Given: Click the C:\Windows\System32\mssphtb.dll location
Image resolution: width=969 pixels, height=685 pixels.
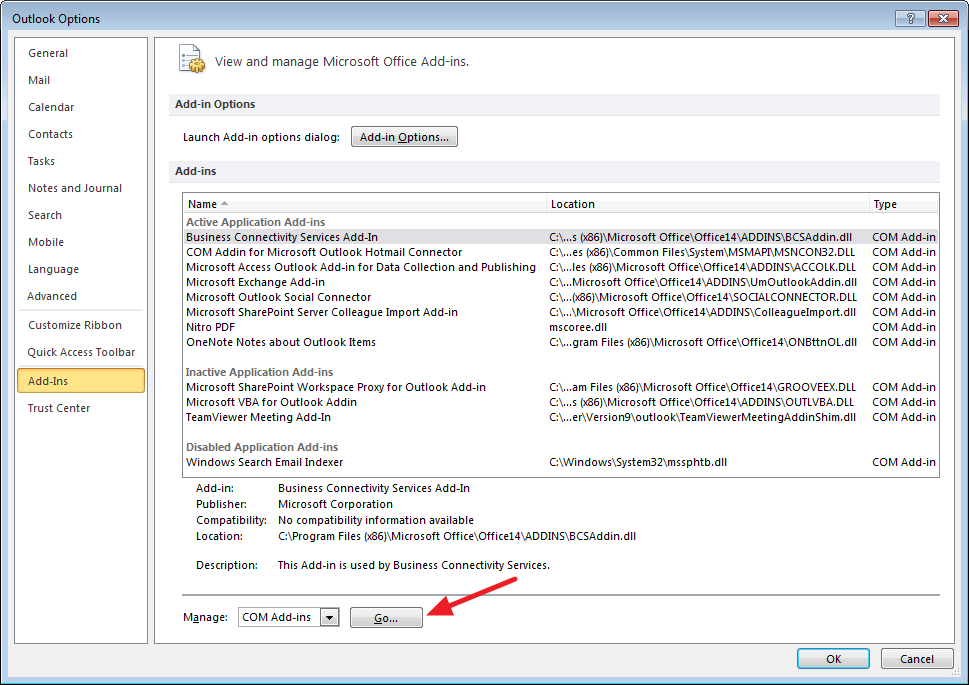Looking at the screenshot, I should tap(638, 462).
